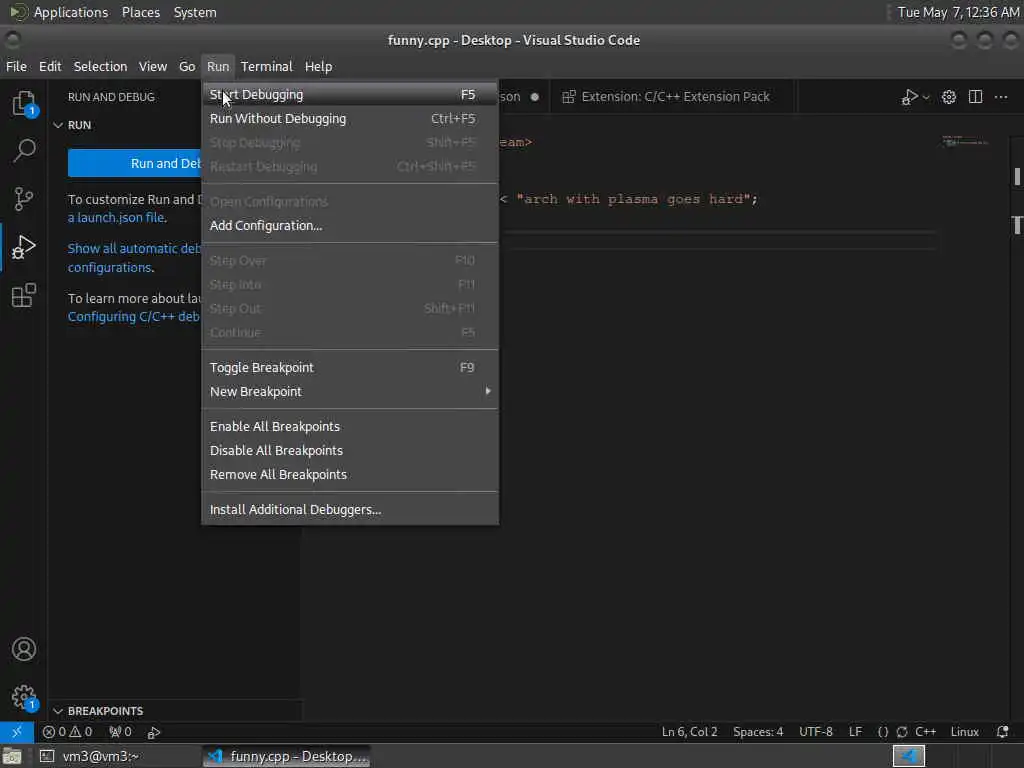Change C++ language mode in status bar

tap(925, 731)
